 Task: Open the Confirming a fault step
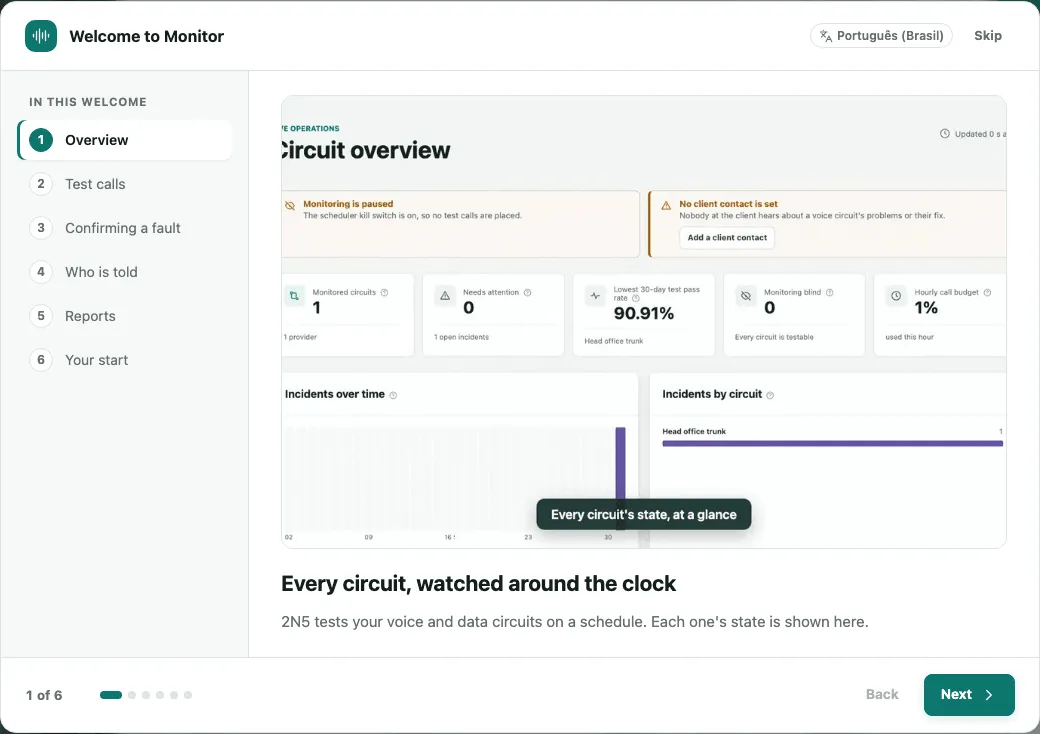click(125, 228)
